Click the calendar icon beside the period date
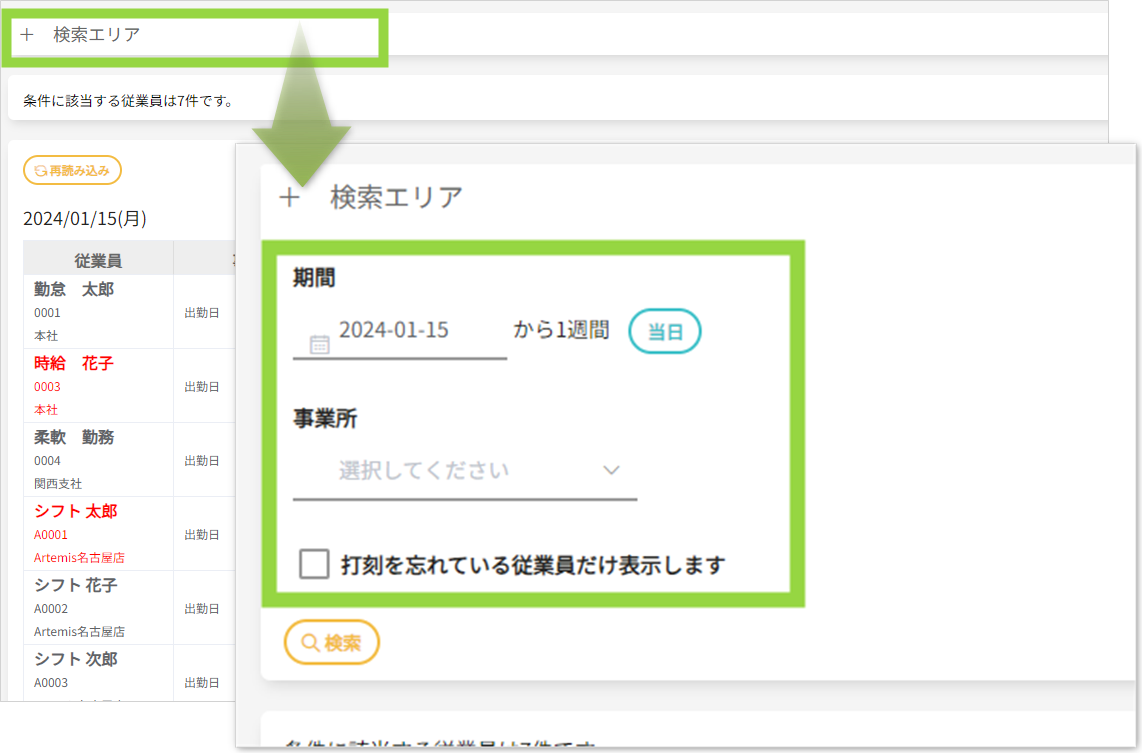The height and width of the screenshot is (753, 1142). 319,344
